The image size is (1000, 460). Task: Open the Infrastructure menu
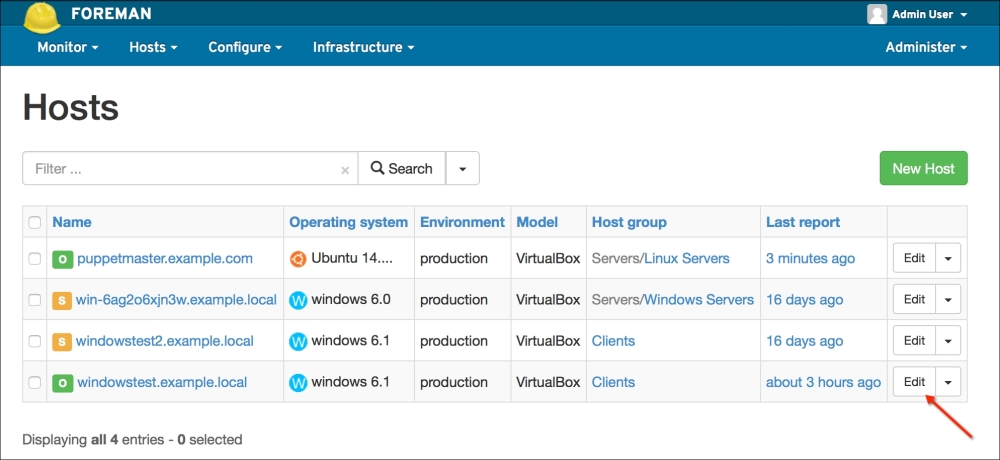coord(362,47)
